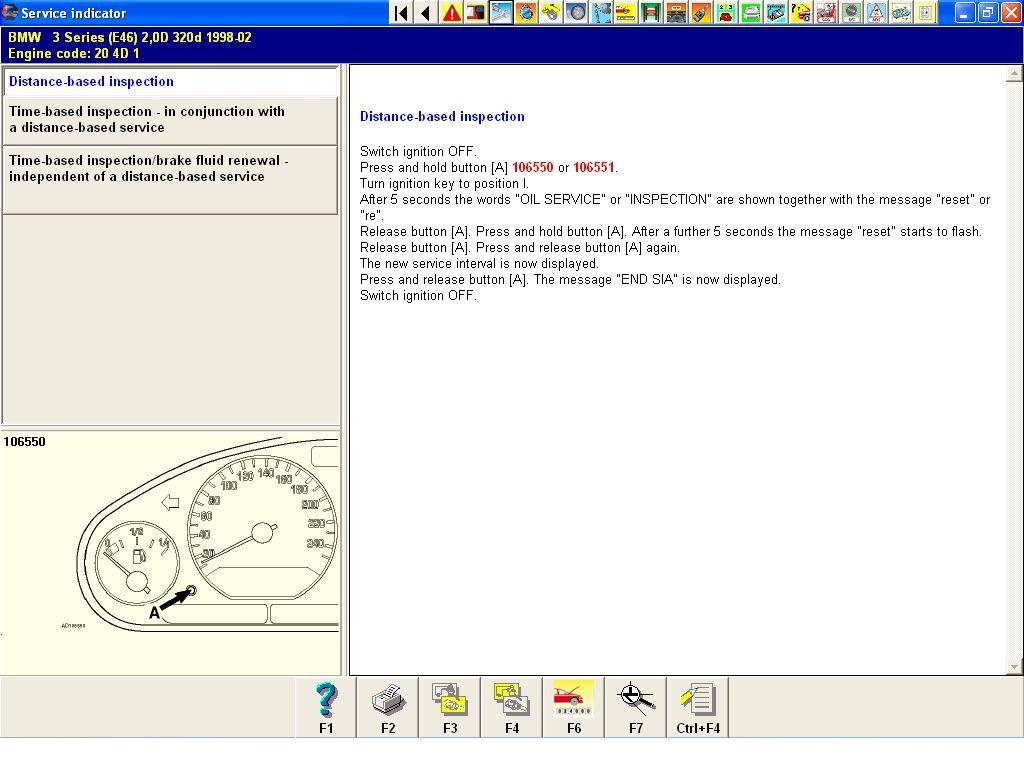Select Time-based inspection/brake fluid renewal item
1024x768 pixels.
tap(170, 180)
